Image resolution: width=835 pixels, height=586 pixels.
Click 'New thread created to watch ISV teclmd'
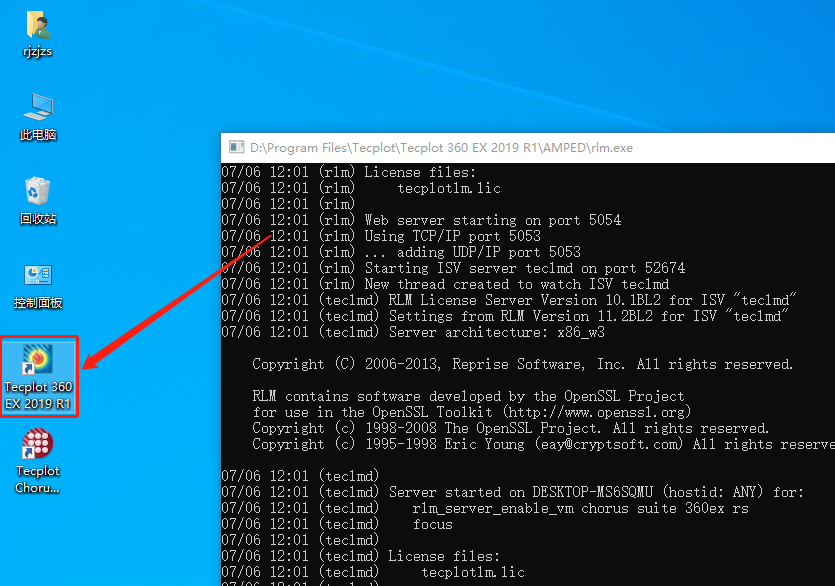445,284
